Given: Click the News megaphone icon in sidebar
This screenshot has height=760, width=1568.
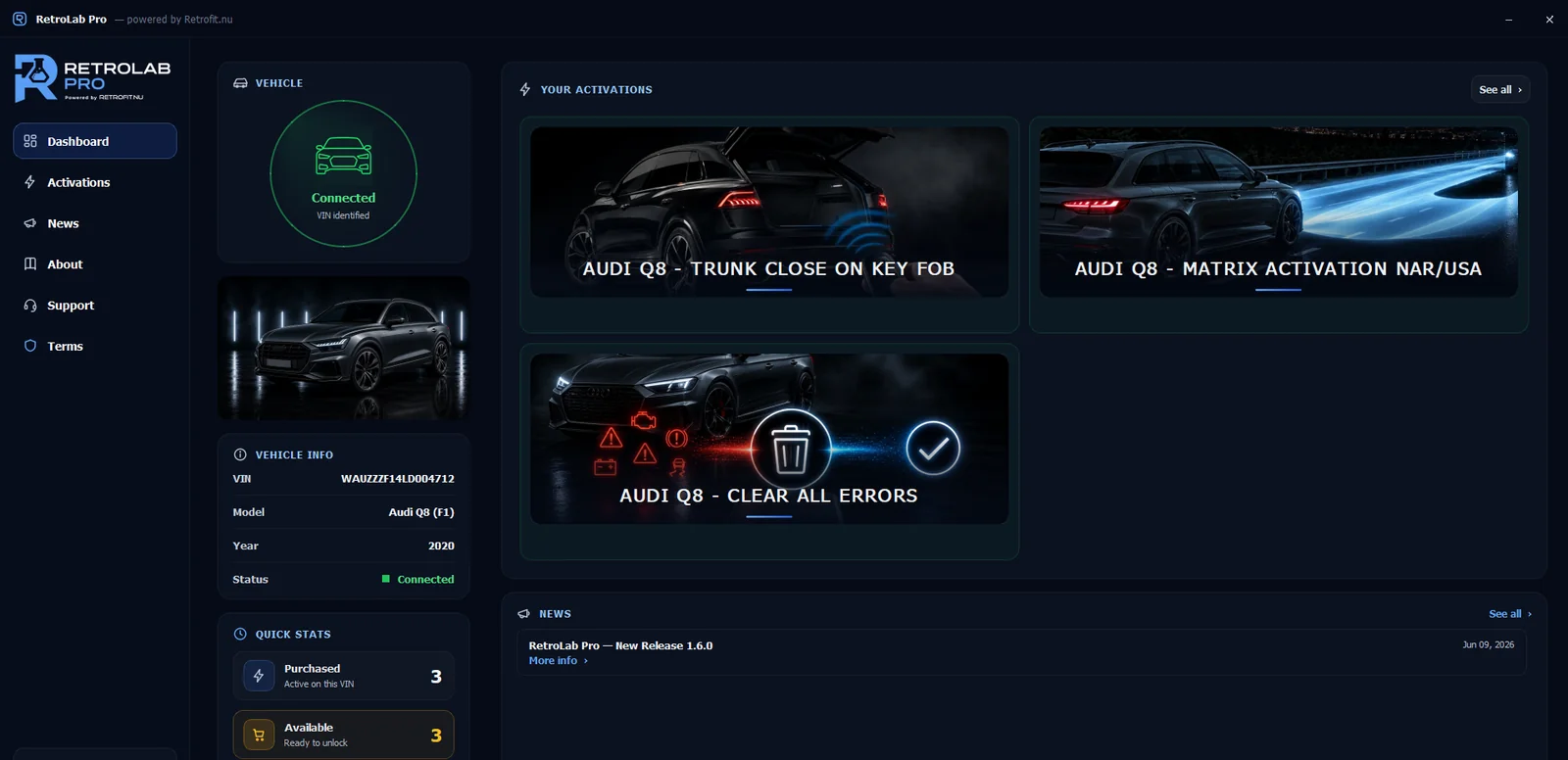Looking at the screenshot, I should click(x=30, y=223).
